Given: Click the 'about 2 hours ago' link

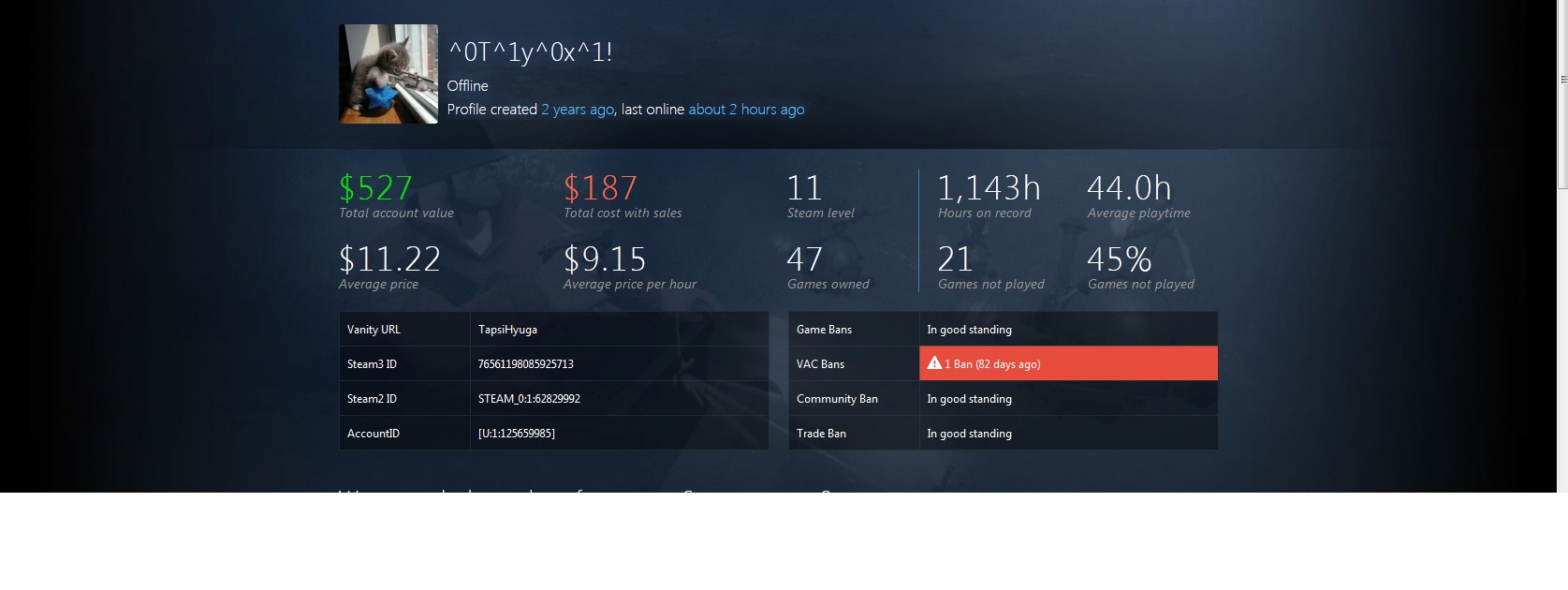Looking at the screenshot, I should pyautogui.click(x=746, y=110).
